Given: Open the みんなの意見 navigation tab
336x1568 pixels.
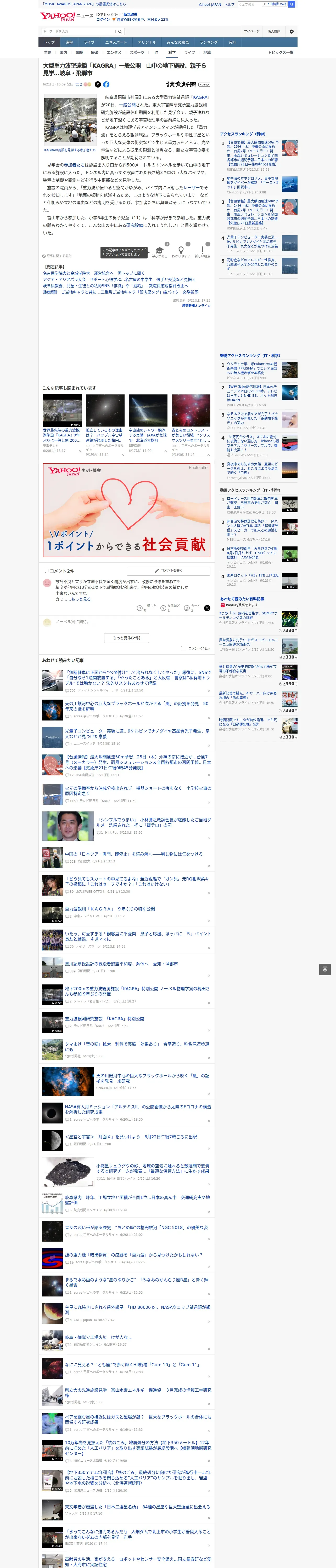Looking at the screenshot, I should click(177, 43).
